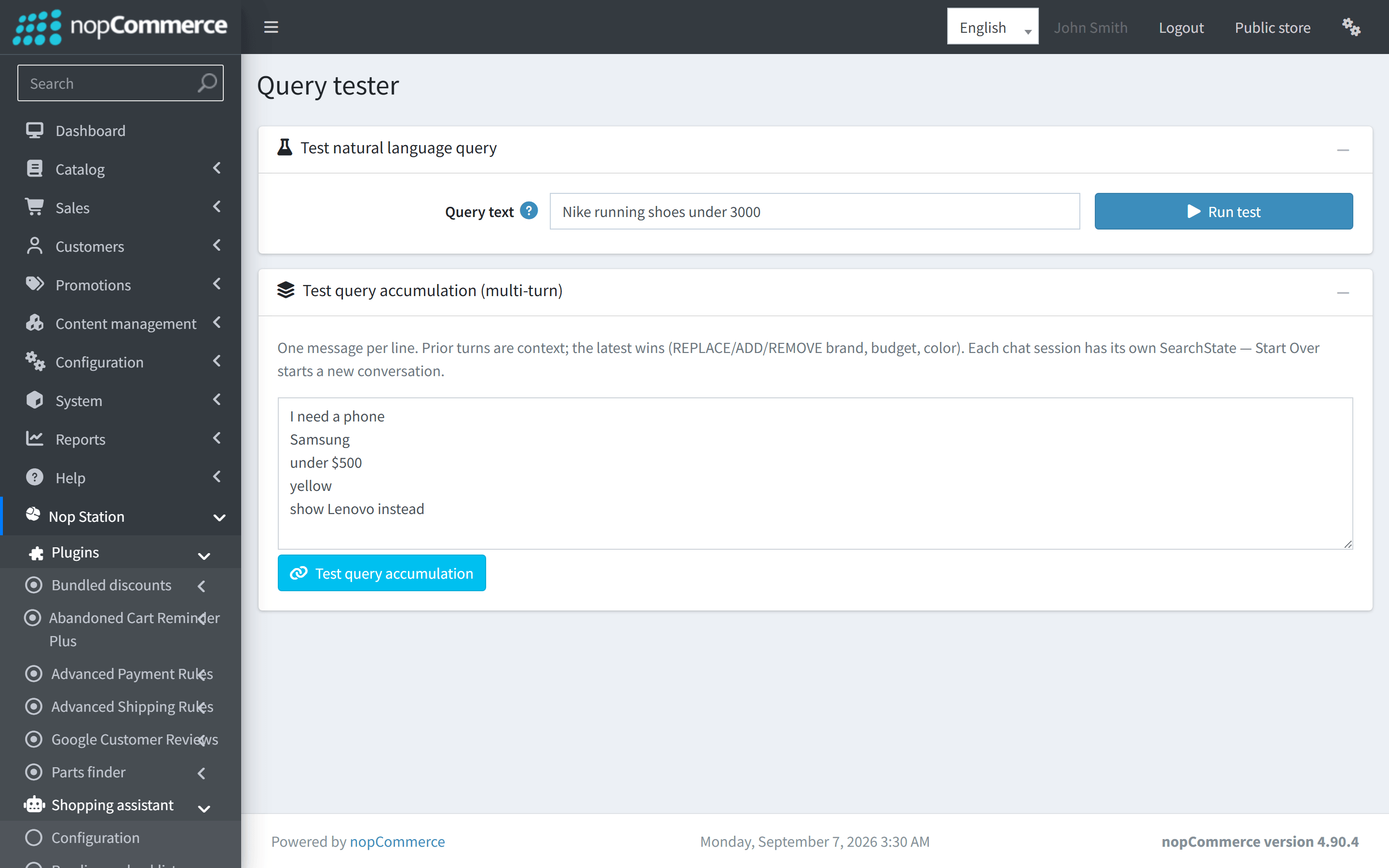Click the Sales cart icon
This screenshot has height=868, width=1389.
[x=34, y=207]
